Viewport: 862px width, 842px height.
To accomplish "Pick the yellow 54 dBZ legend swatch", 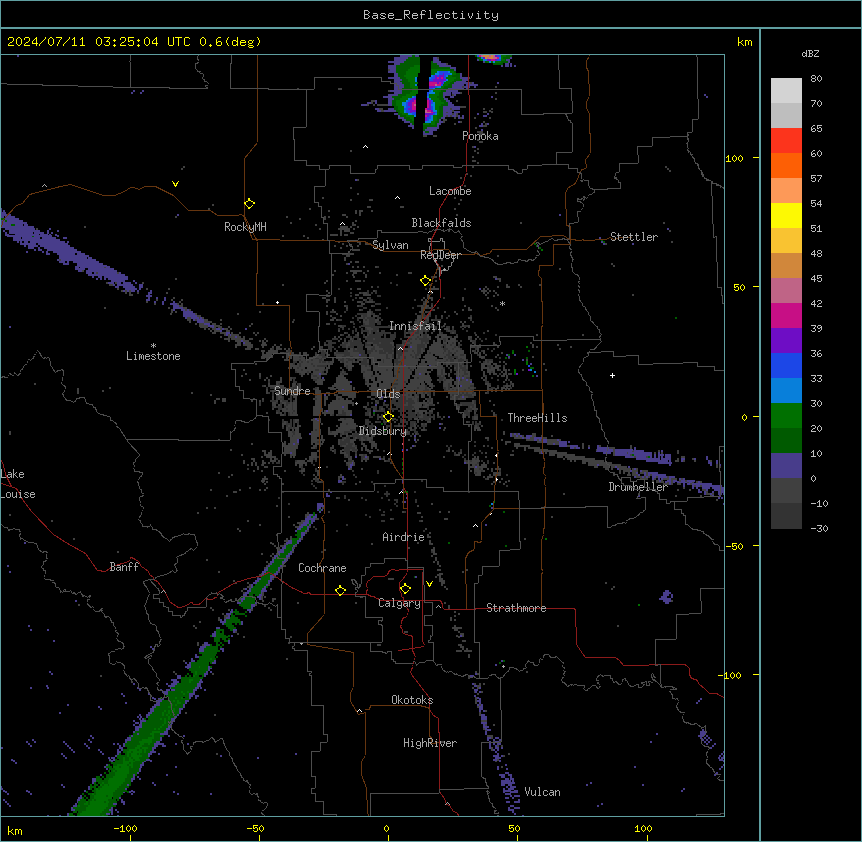I will pyautogui.click(x=786, y=215).
